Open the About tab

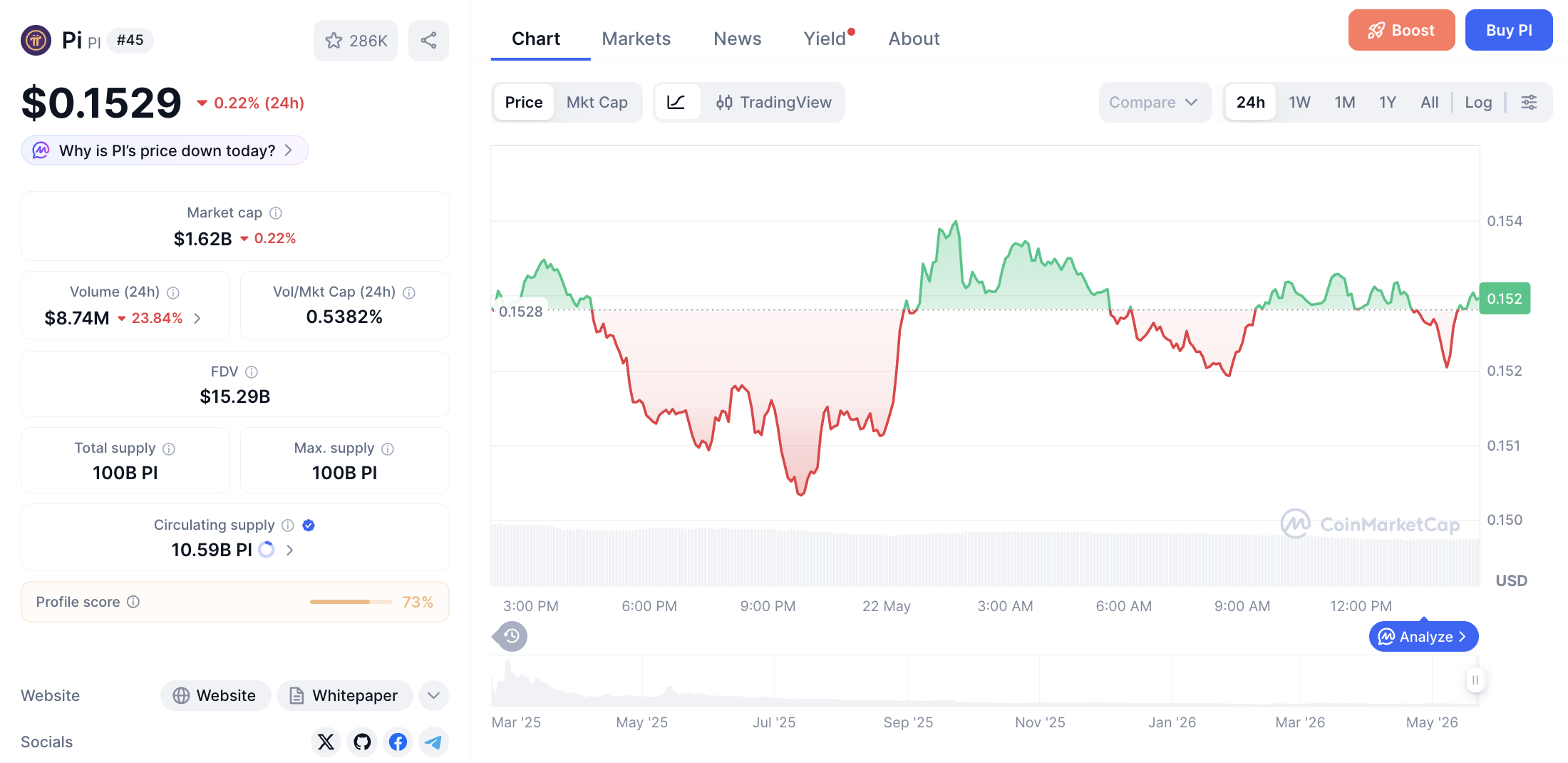(914, 39)
